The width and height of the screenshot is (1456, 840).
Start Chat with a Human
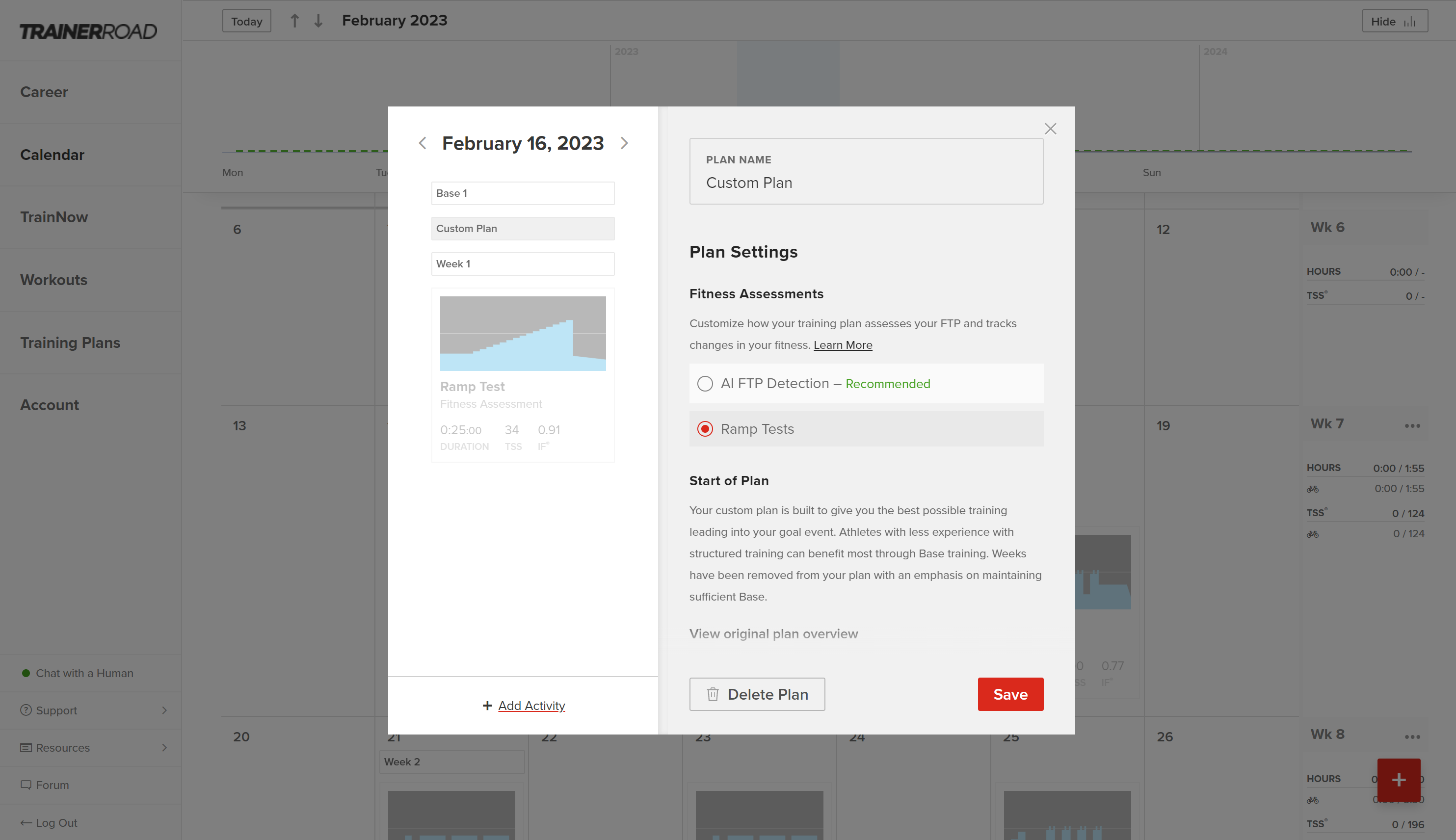[84, 673]
